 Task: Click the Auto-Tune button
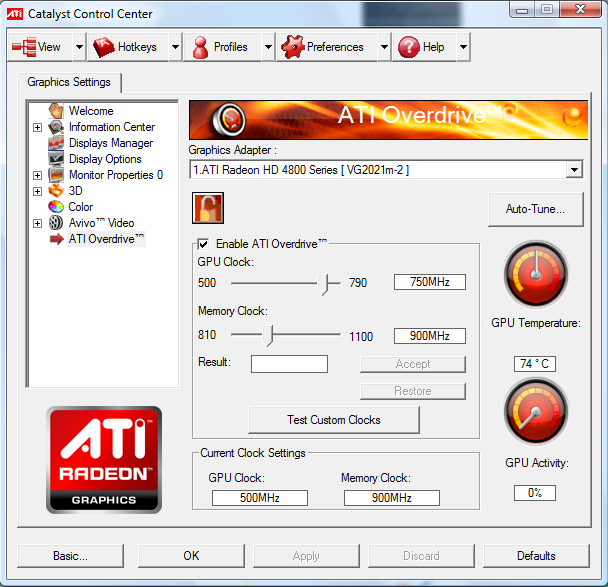coord(535,209)
